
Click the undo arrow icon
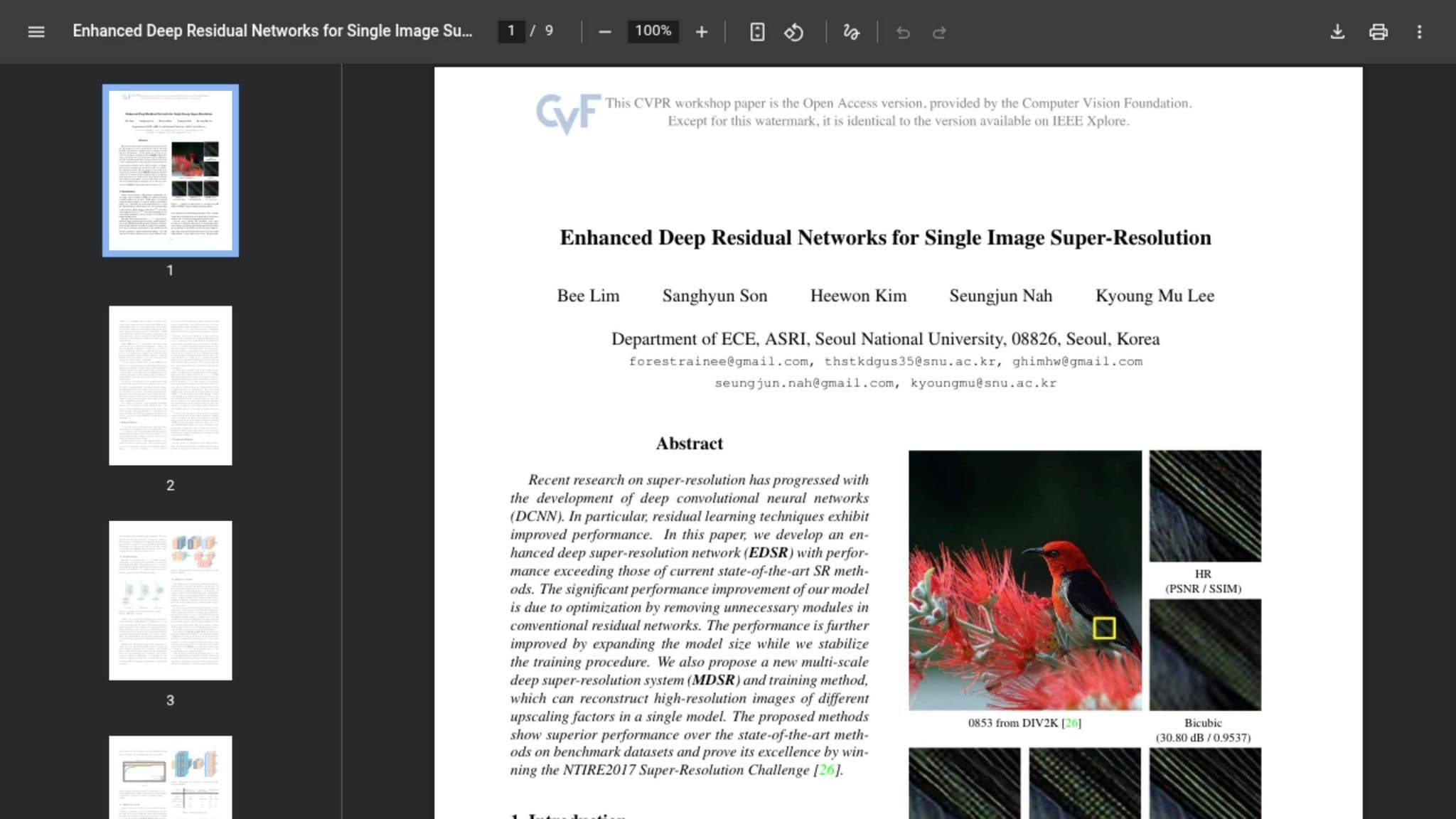pos(903,32)
